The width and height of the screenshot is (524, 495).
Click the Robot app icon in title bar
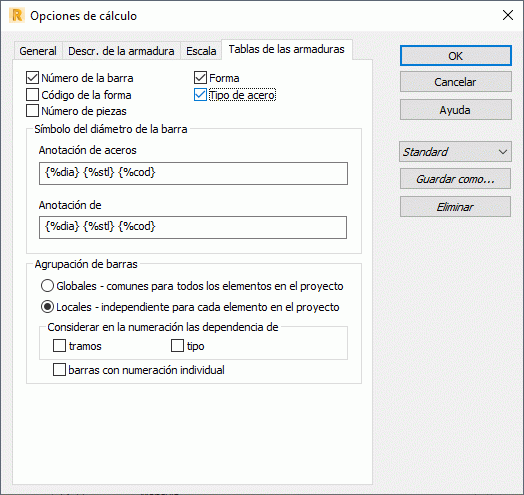pos(16,16)
